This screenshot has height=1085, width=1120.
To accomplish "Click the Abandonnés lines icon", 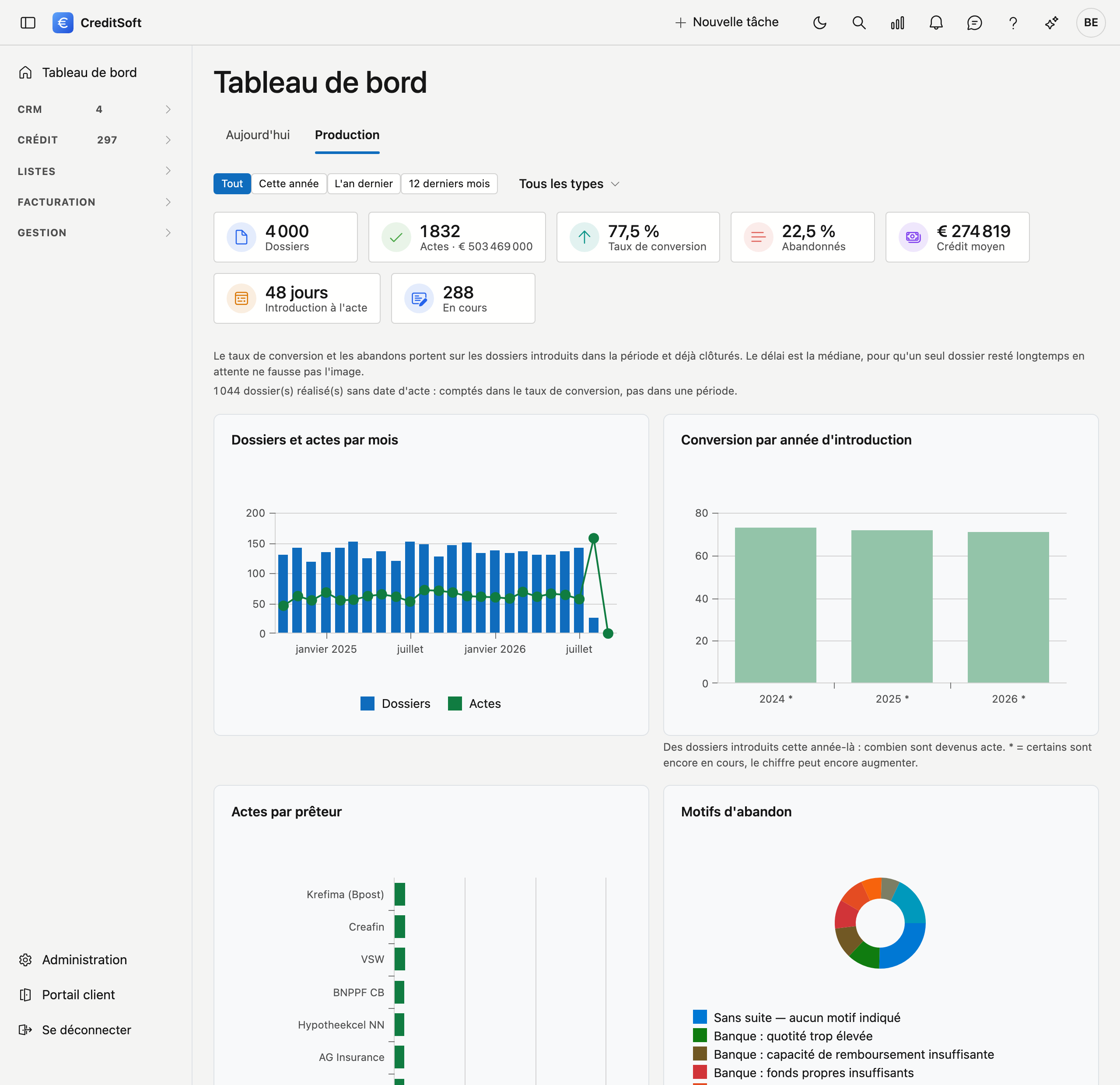I will 758,237.
